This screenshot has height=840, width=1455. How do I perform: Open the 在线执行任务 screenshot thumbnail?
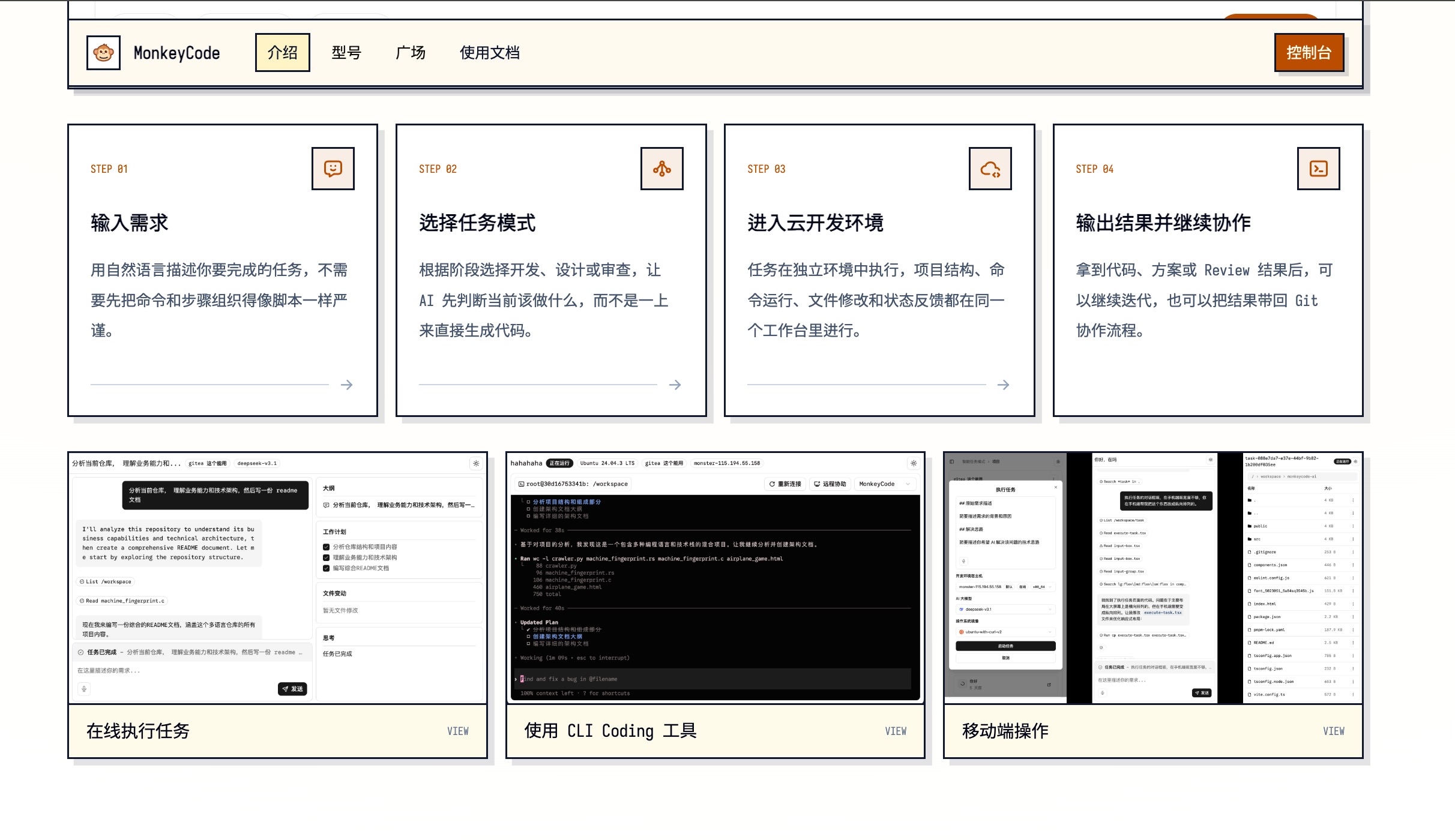point(277,578)
